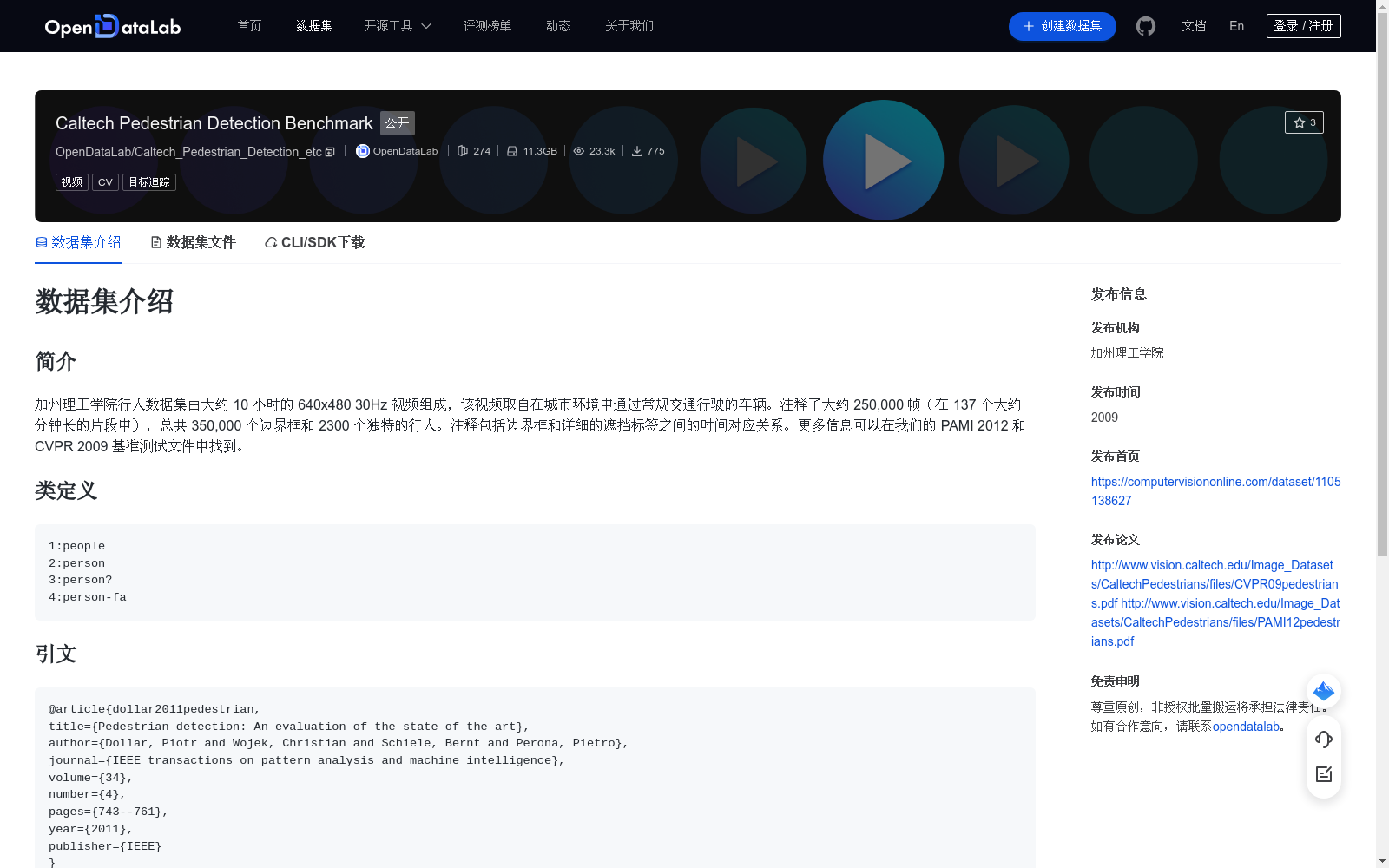Click the CV tag
The width and height of the screenshot is (1389, 868).
pyautogui.click(x=105, y=182)
